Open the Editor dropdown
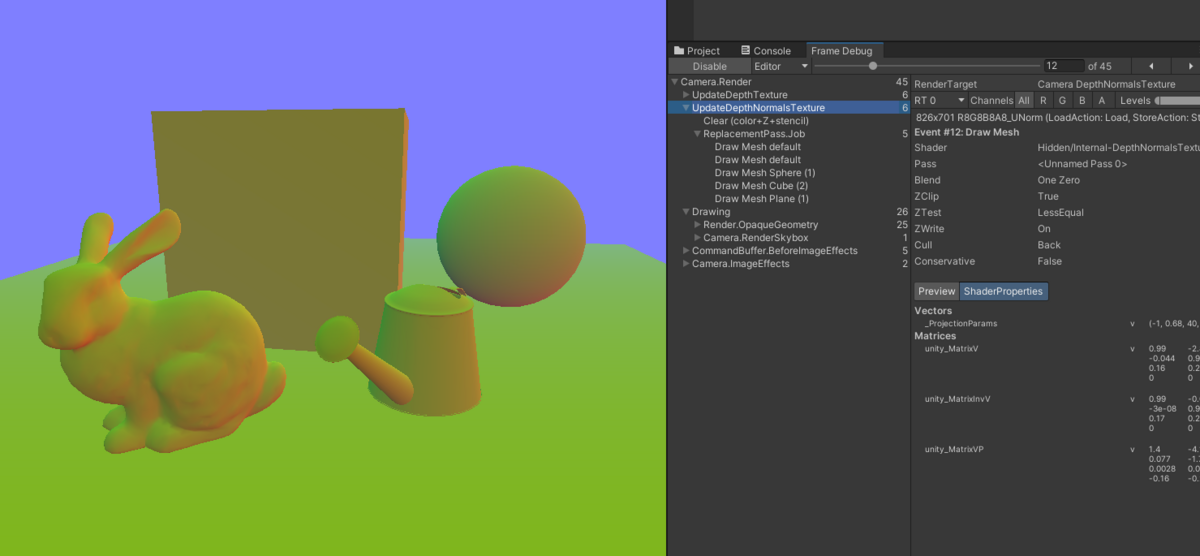Image resolution: width=1200 pixels, height=556 pixels. pos(781,66)
